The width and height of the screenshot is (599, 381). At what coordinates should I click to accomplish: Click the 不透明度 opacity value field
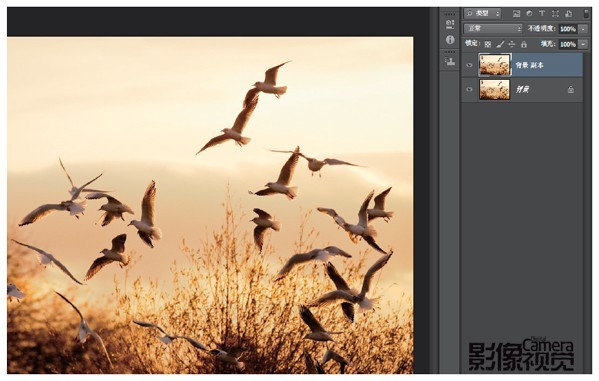[x=568, y=29]
